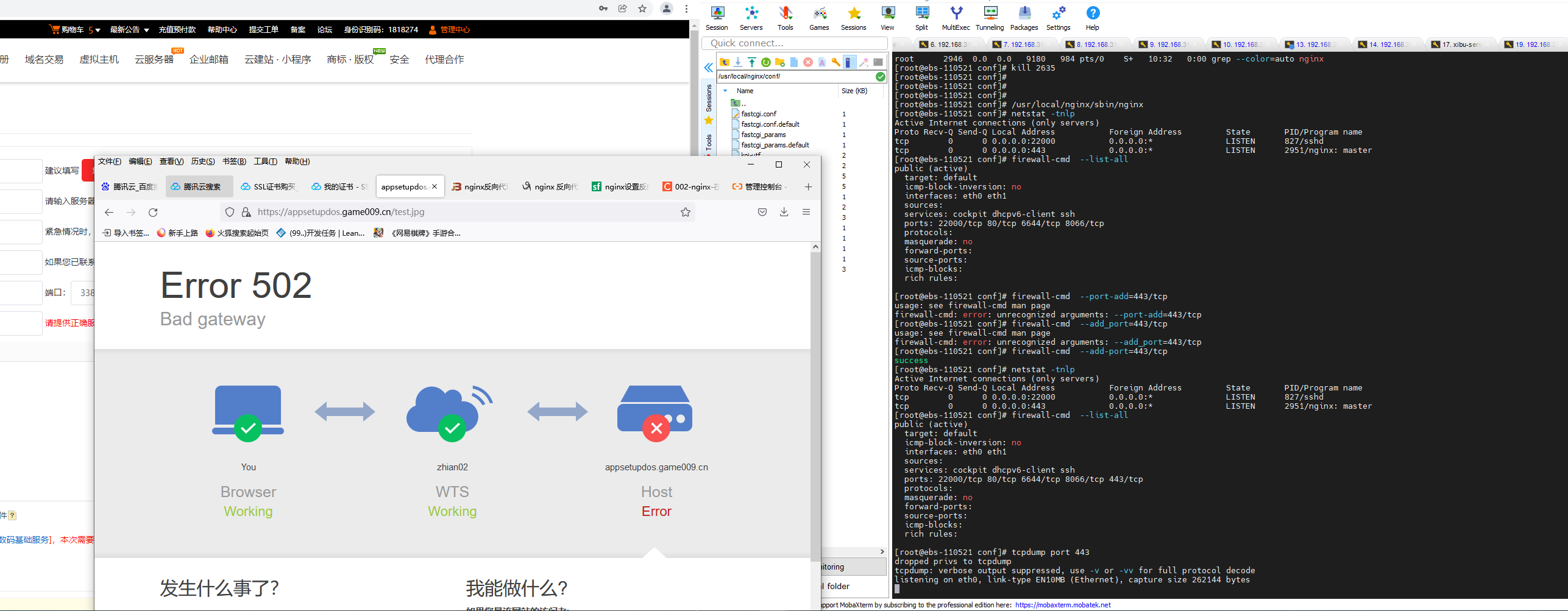The width and height of the screenshot is (1568, 611).
Task: Open the 最新公告 dropdown menu
Action: coord(129,30)
